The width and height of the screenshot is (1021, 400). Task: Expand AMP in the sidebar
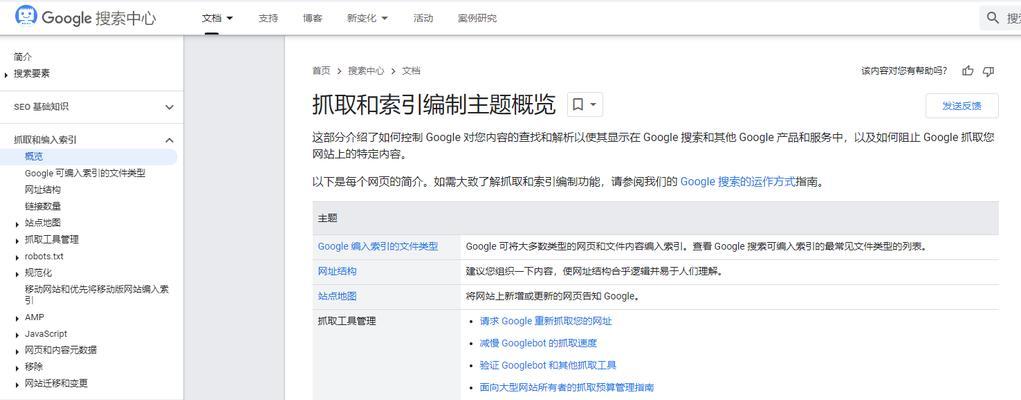(x=17, y=318)
